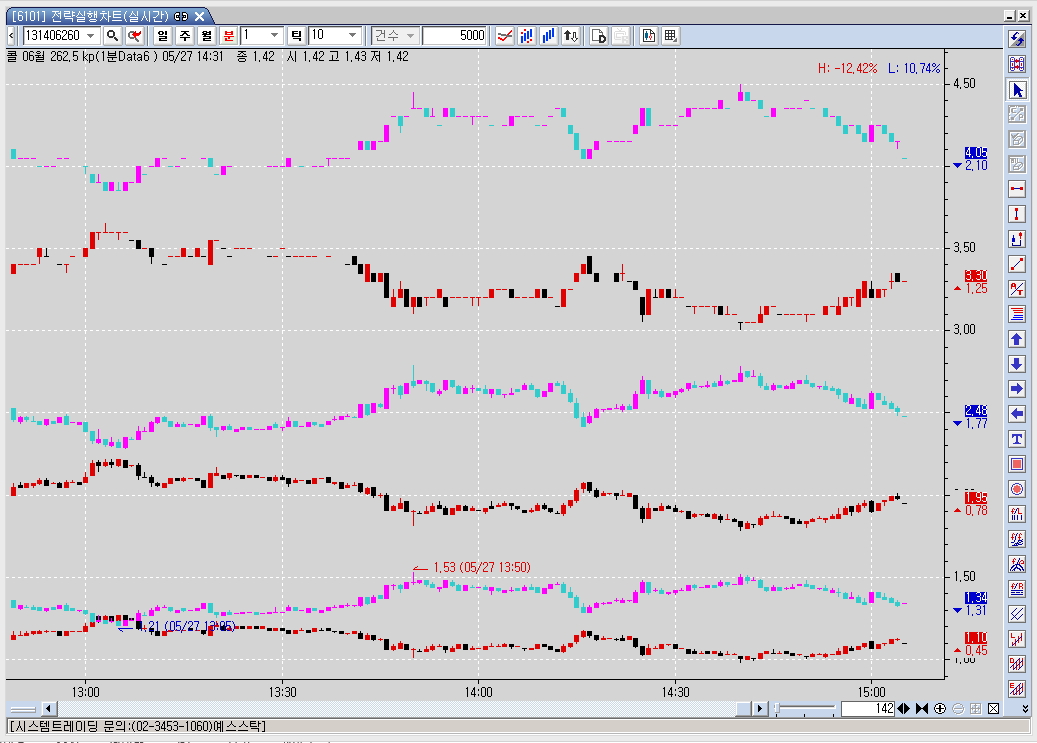Image resolution: width=1037 pixels, height=743 pixels.
Task: Select the [6101] 전략실행차트(실시간) tab
Action: coord(108,16)
